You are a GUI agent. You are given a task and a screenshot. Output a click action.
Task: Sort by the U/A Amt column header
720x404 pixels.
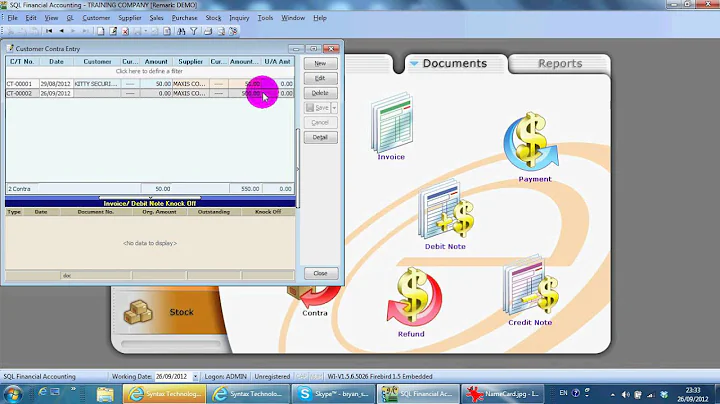(277, 62)
